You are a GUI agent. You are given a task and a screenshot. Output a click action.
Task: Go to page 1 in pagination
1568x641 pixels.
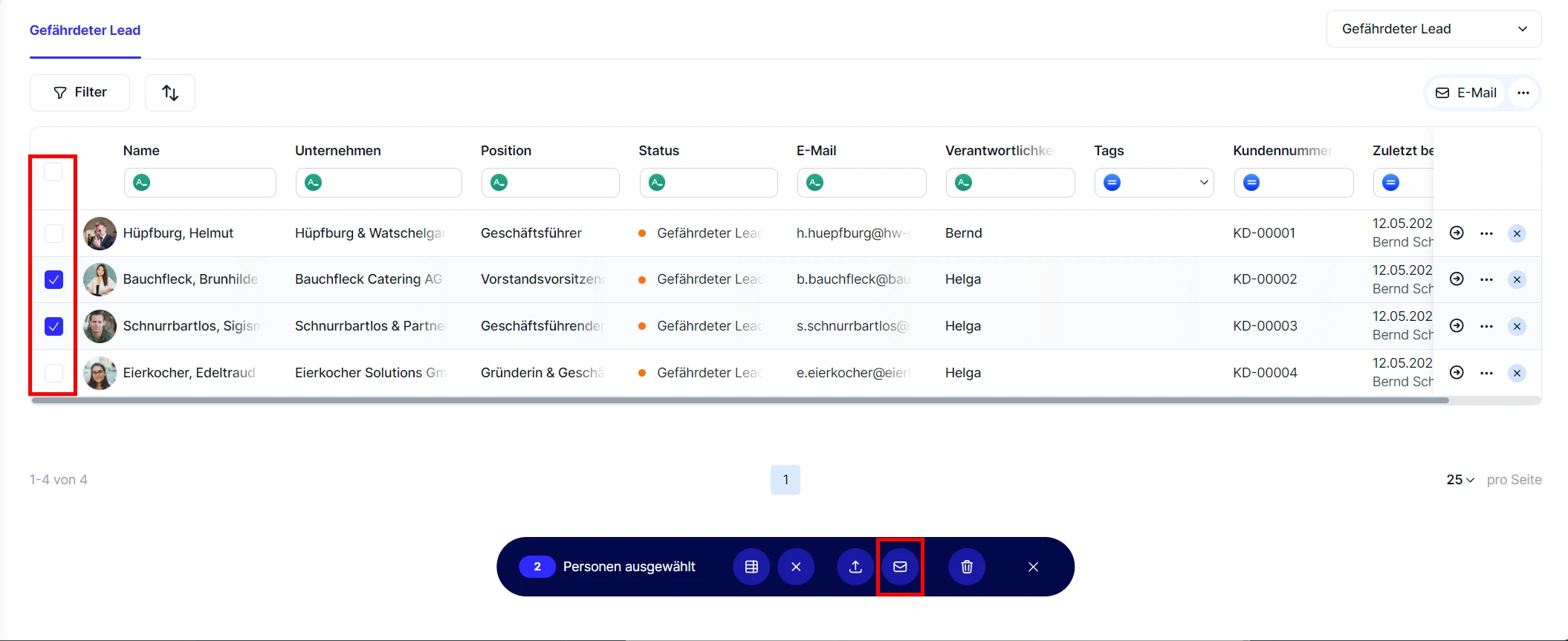[785, 480]
